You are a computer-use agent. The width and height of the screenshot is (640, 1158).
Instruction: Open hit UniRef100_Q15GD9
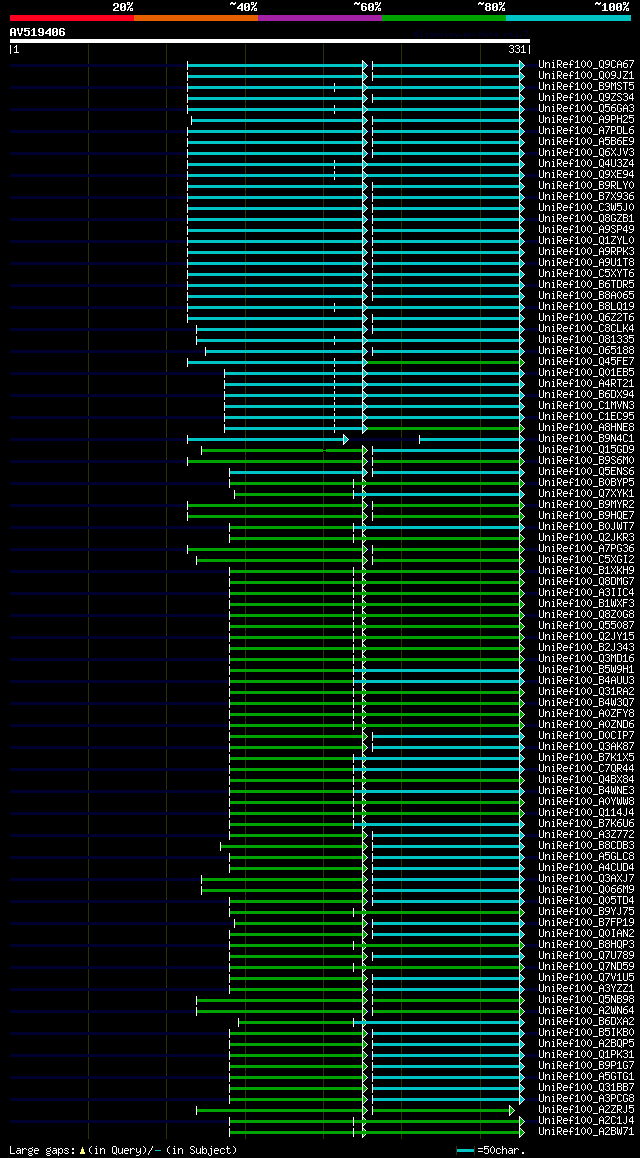(x=586, y=450)
